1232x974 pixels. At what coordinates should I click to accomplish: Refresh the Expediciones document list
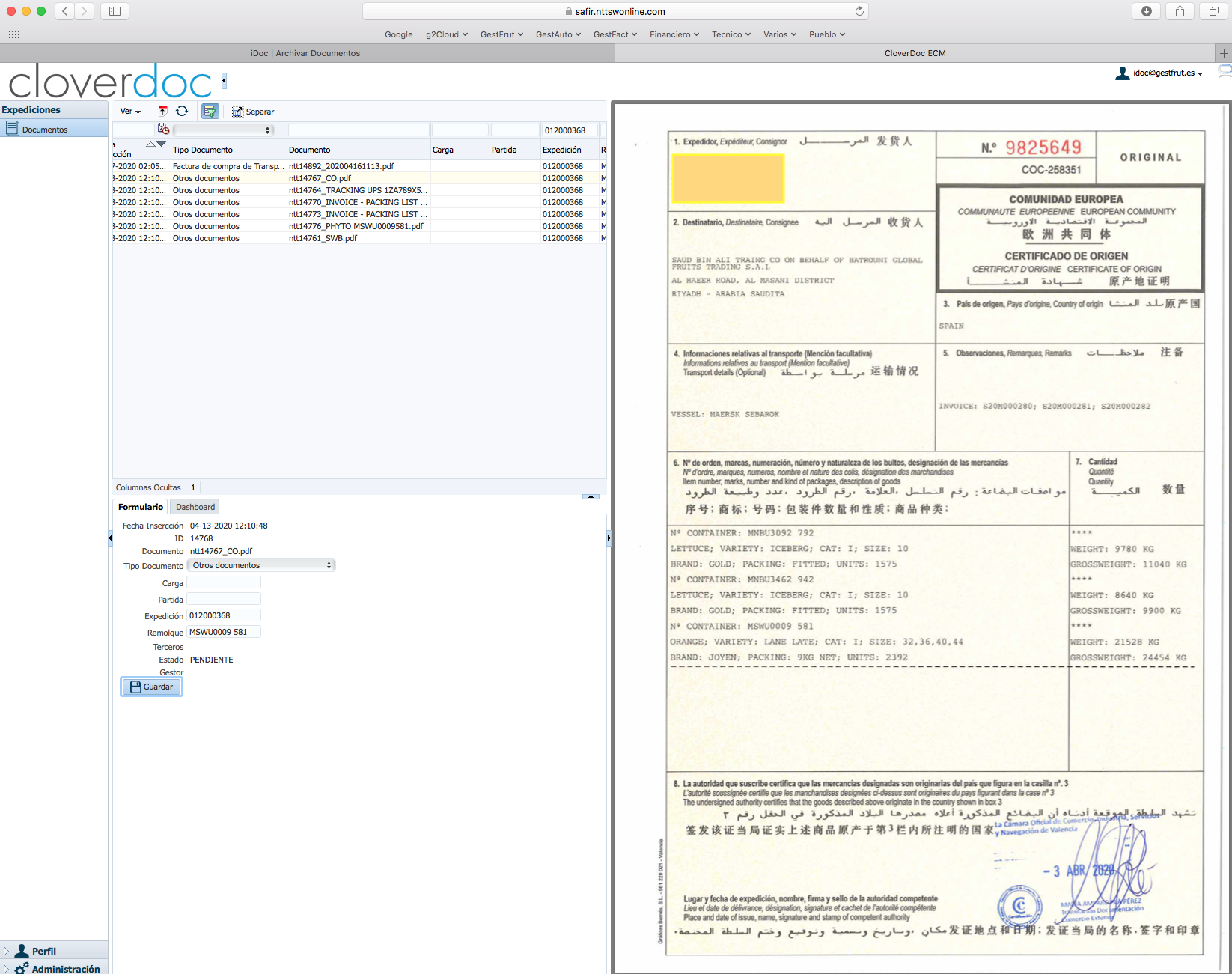point(182,111)
